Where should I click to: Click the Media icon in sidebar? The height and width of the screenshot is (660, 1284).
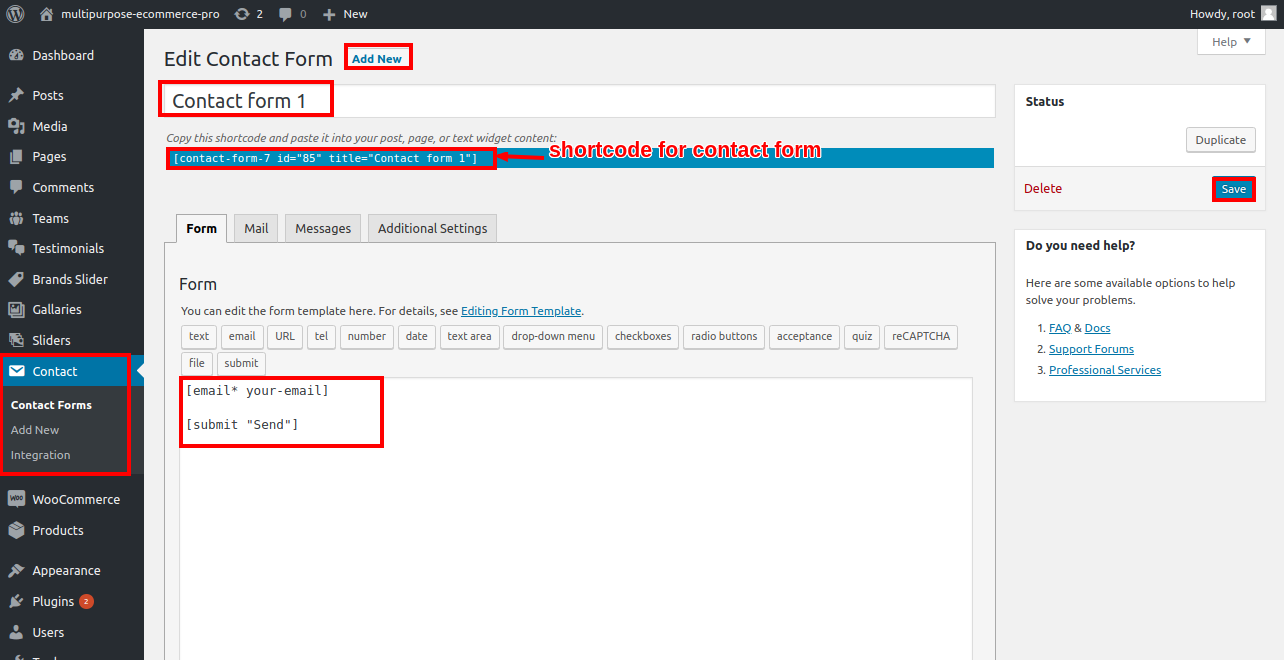(16, 126)
